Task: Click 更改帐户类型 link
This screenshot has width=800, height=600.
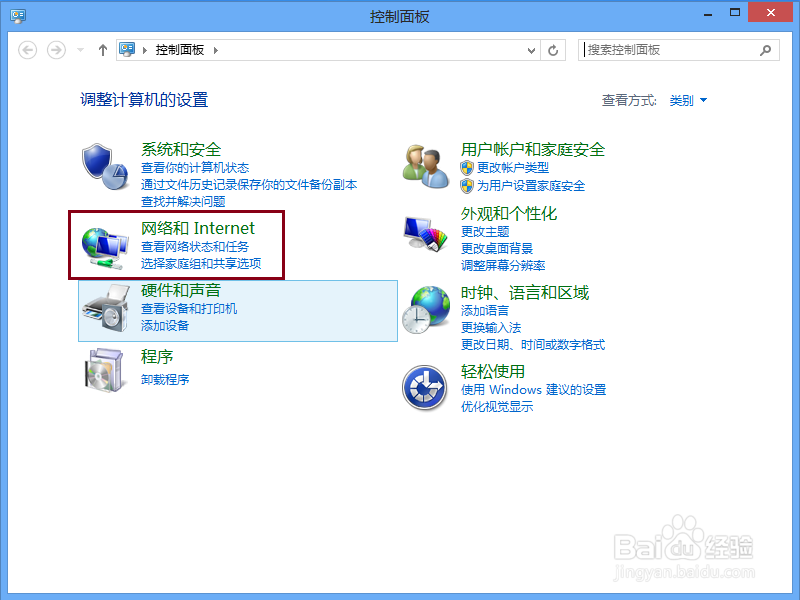Action: tap(513, 167)
